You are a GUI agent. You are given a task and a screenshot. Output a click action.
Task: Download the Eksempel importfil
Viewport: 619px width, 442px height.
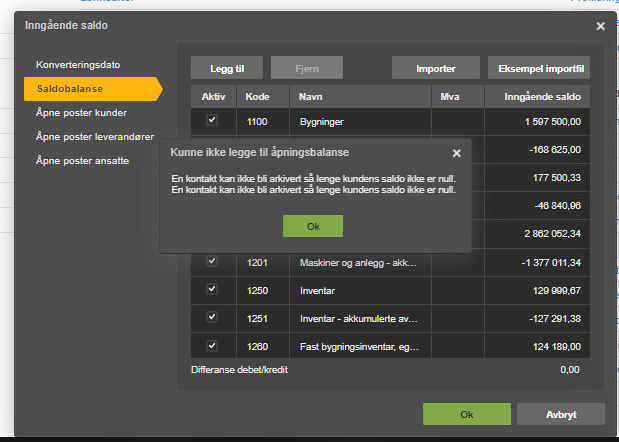click(538, 68)
